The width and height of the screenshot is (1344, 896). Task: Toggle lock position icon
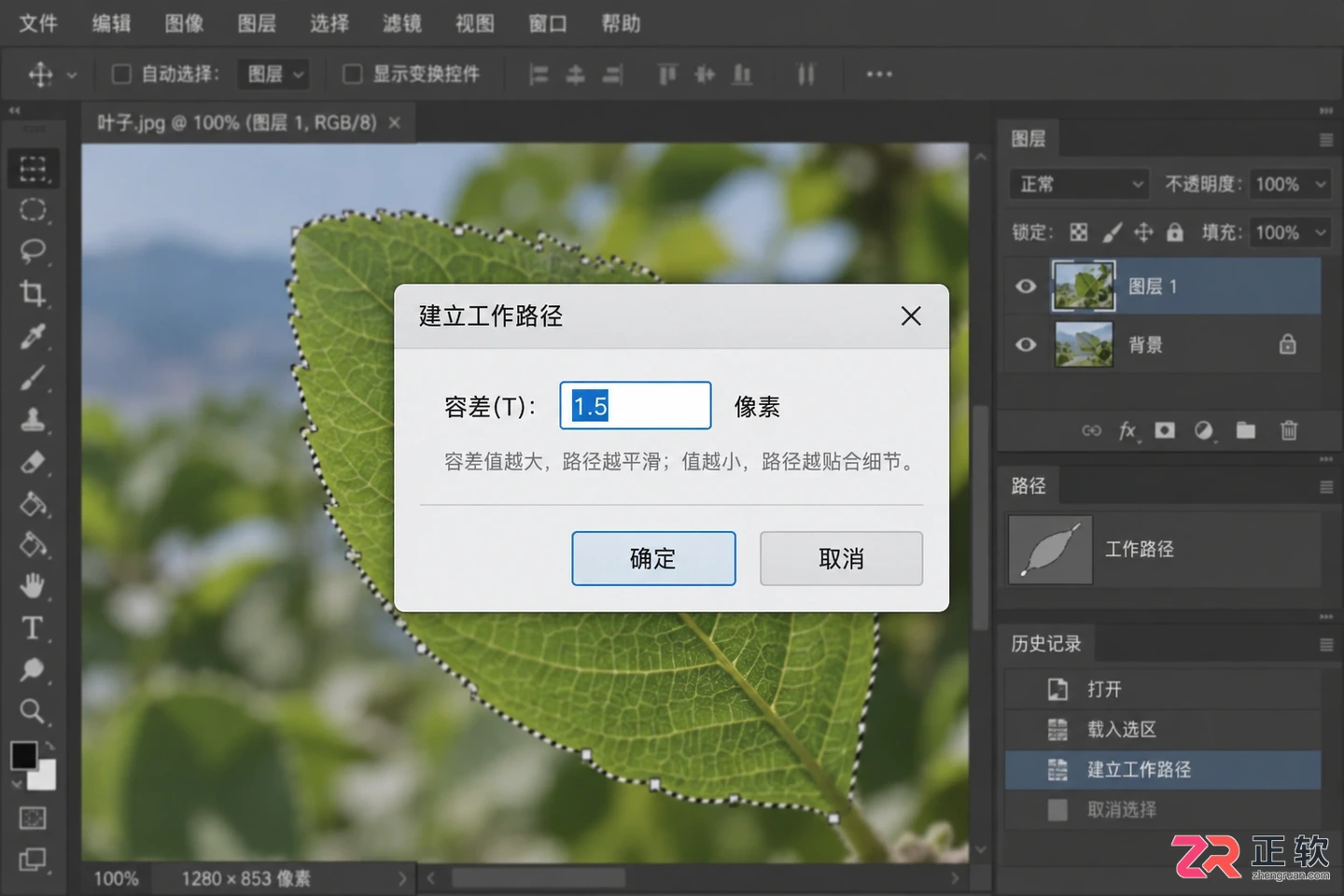pos(1143,232)
